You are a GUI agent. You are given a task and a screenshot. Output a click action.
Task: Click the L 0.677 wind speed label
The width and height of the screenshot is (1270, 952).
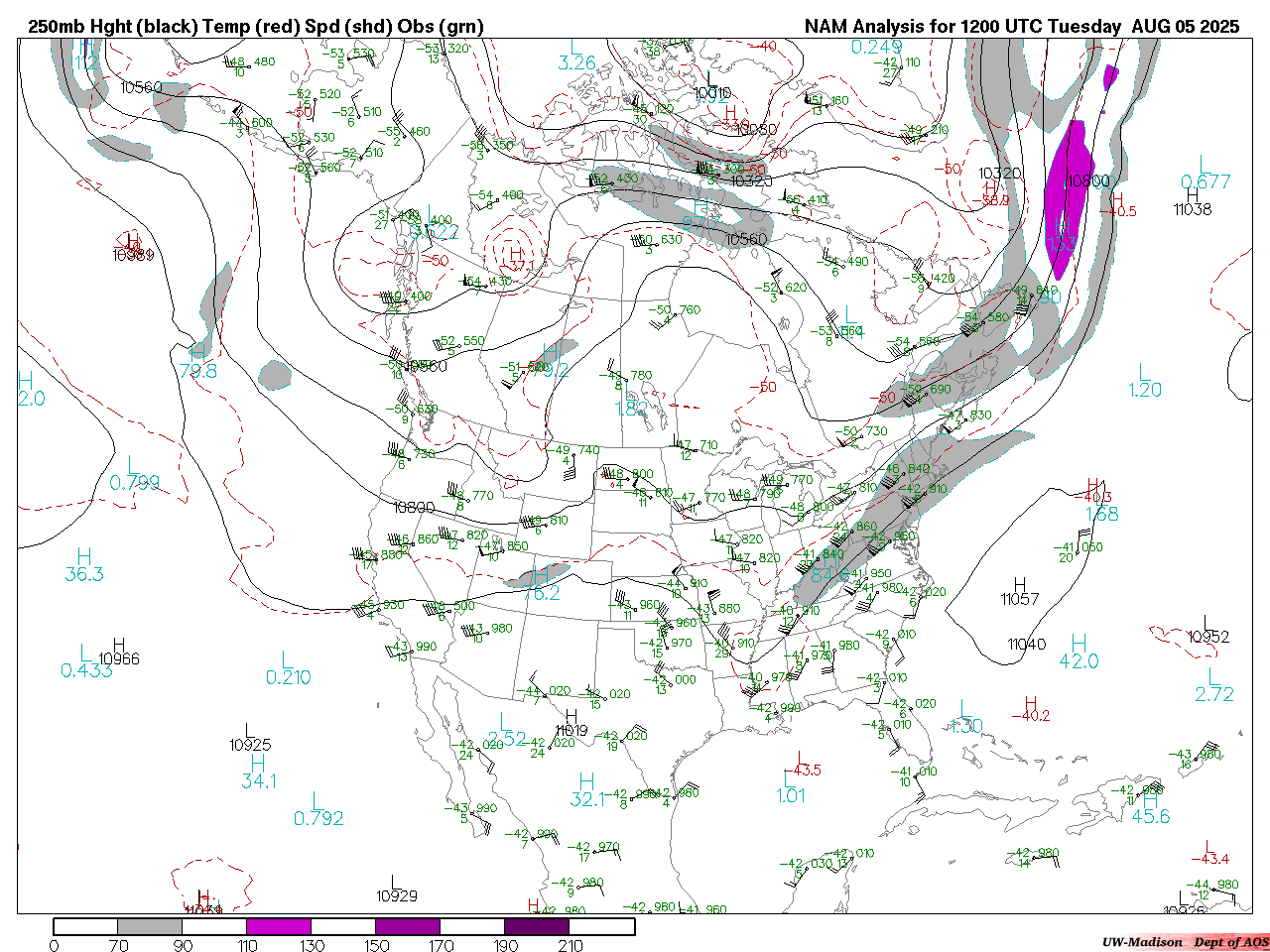pyautogui.click(x=1206, y=174)
